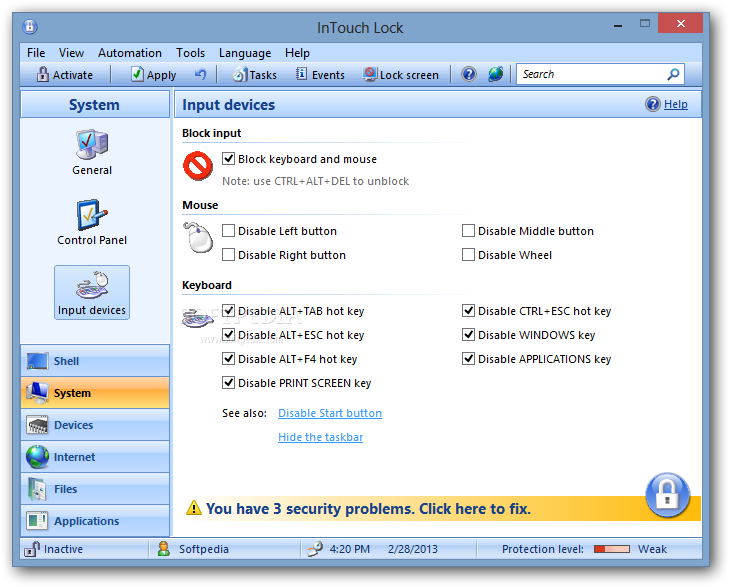Enable Disable Left button checkbox
This screenshot has height=587, width=730.
228,231
